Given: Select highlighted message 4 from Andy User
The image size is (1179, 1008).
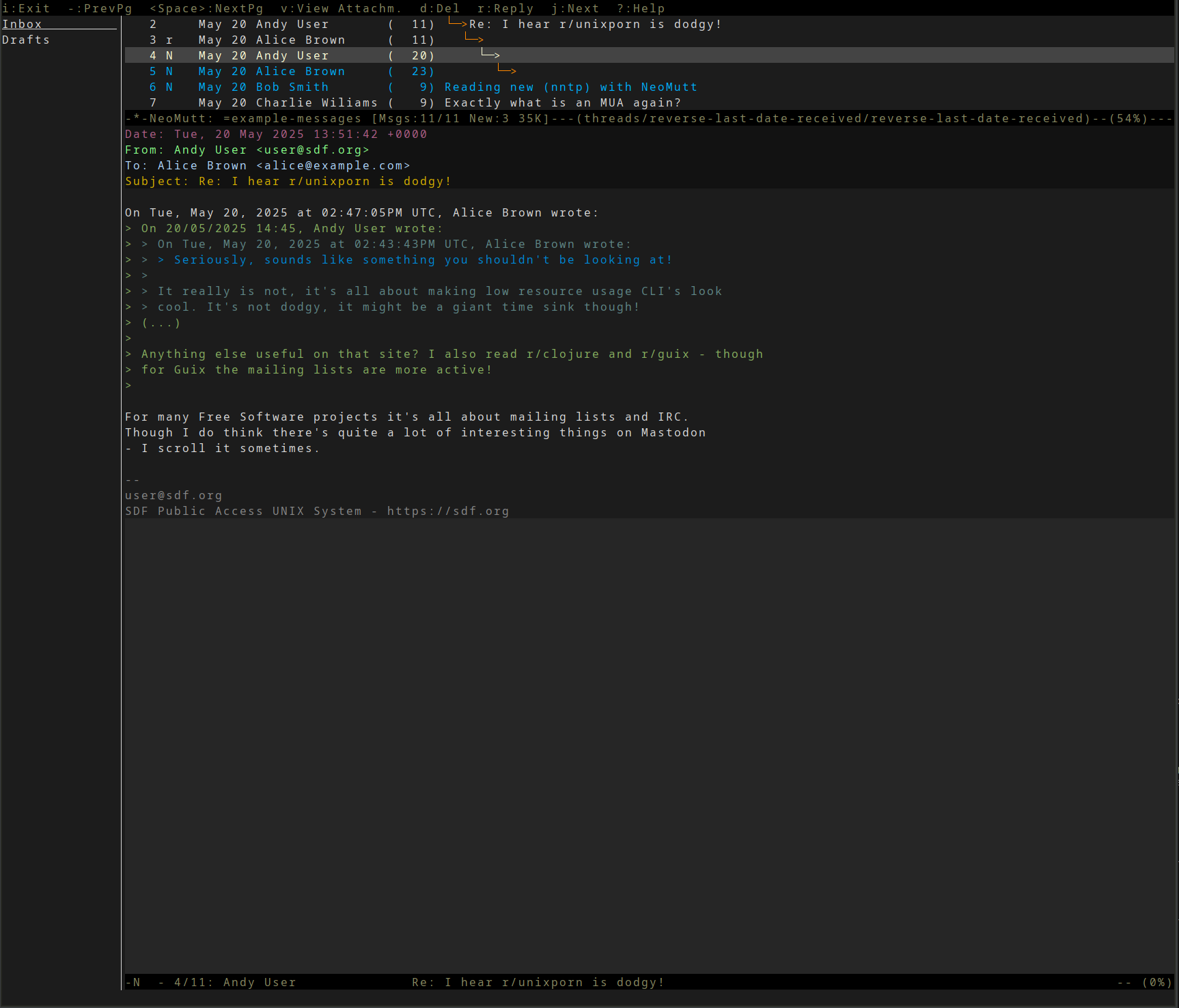Looking at the screenshot, I should point(649,55).
